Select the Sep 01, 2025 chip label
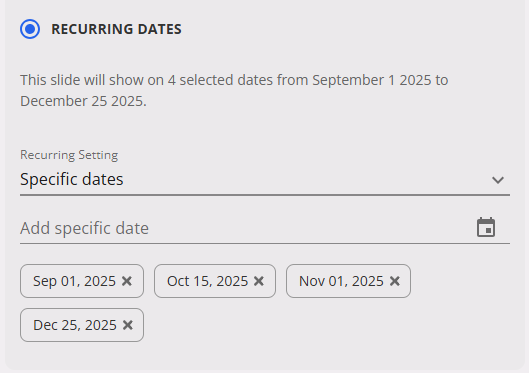529x373 pixels. coord(74,281)
